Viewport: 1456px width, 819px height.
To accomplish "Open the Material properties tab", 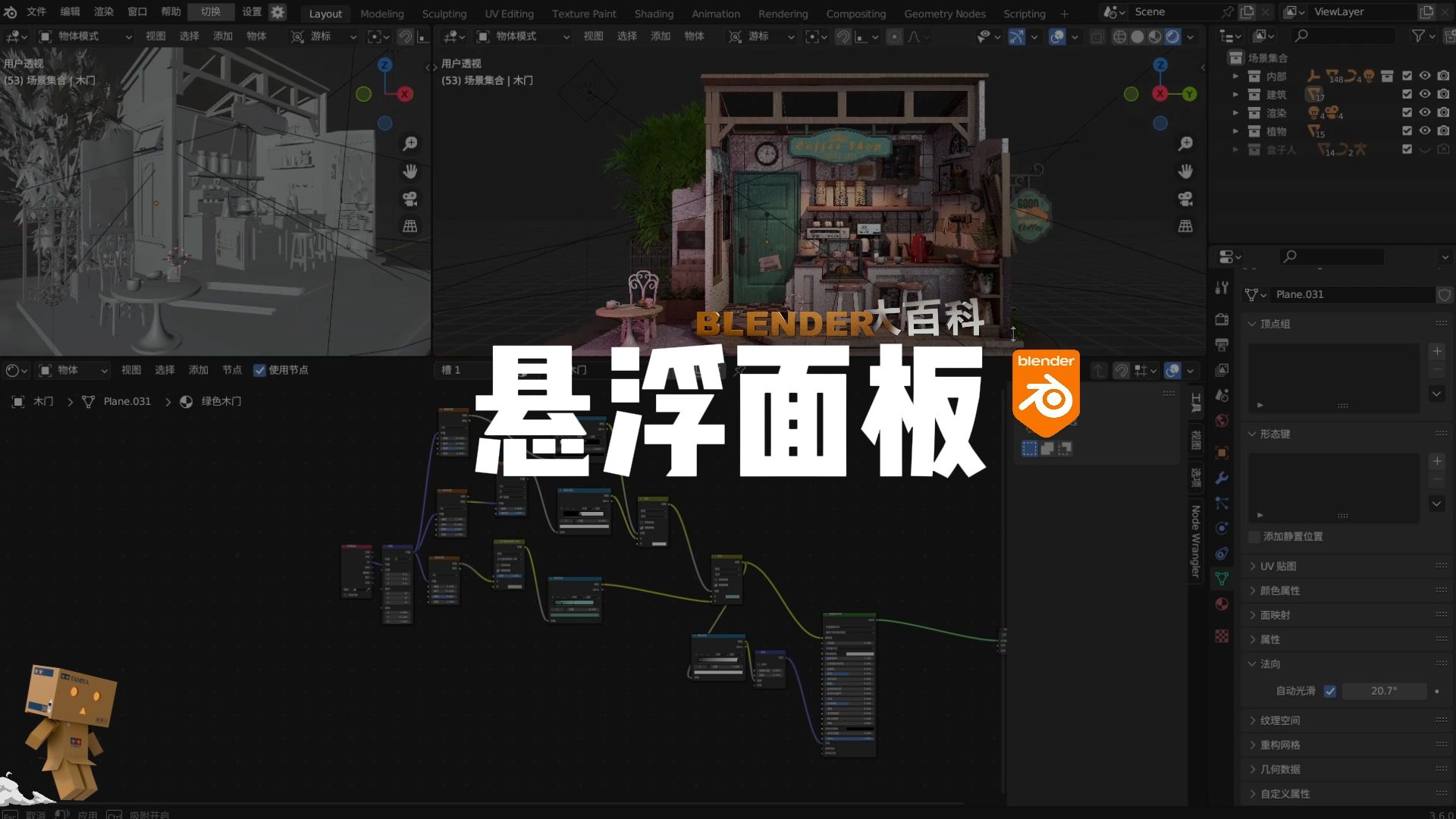I will pos(1222,604).
